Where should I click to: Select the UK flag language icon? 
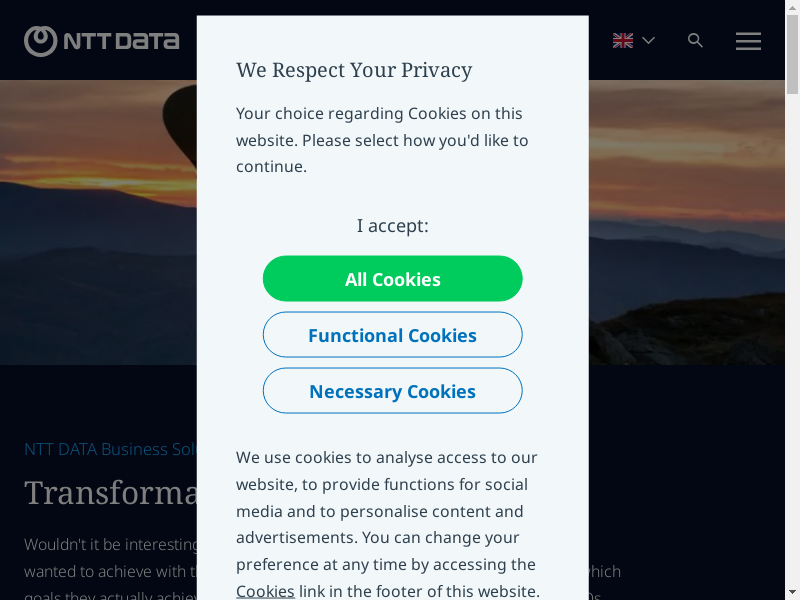coord(623,41)
